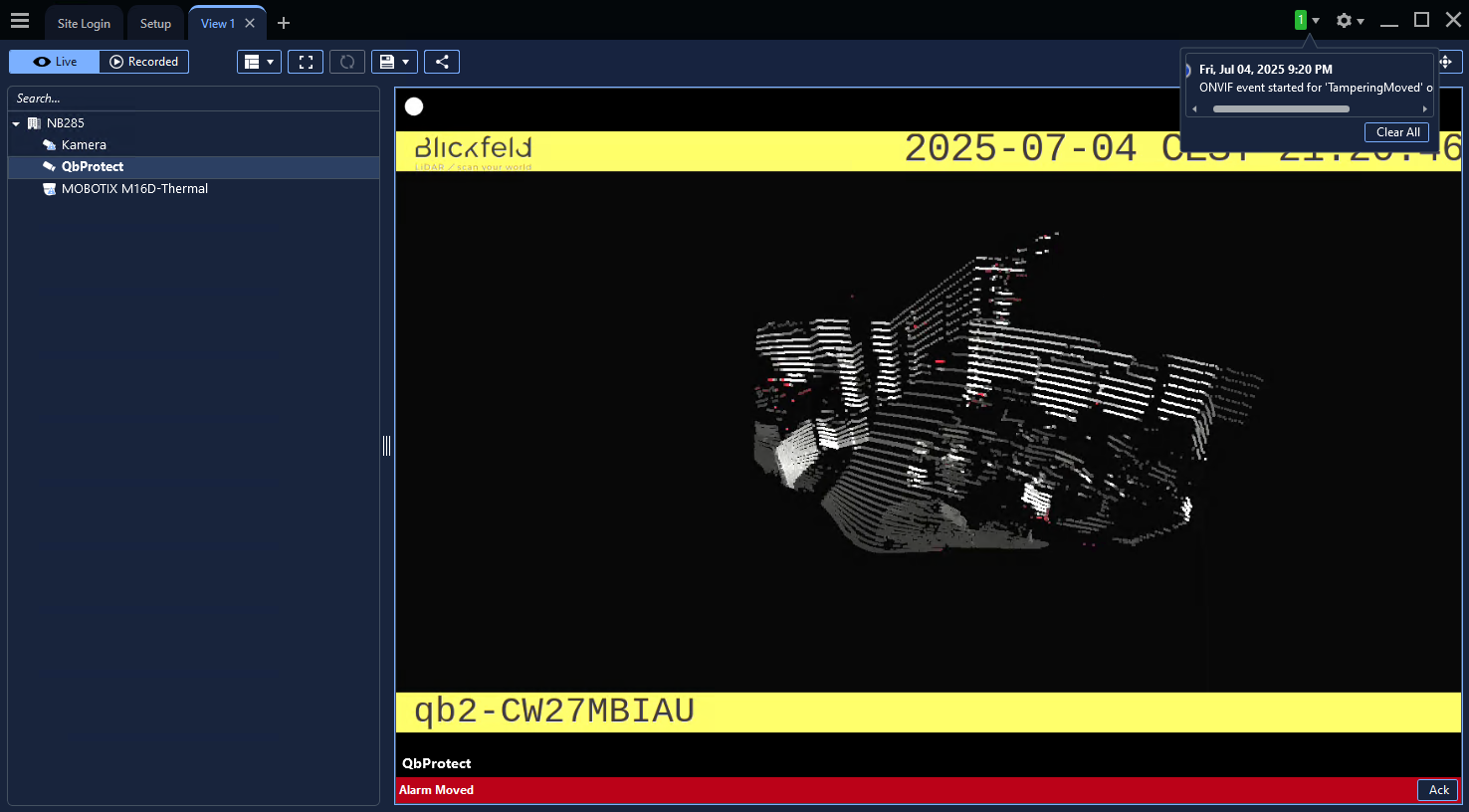Viewport: 1469px width, 812px height.
Task: Switch to Live mode
Action: click(55, 62)
